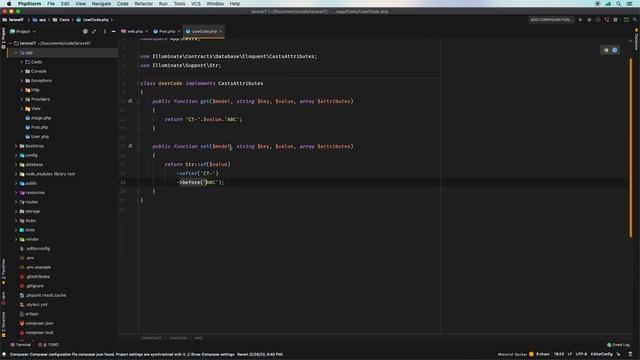
Task: Collapse the app folder in the project tree
Action: point(16,53)
